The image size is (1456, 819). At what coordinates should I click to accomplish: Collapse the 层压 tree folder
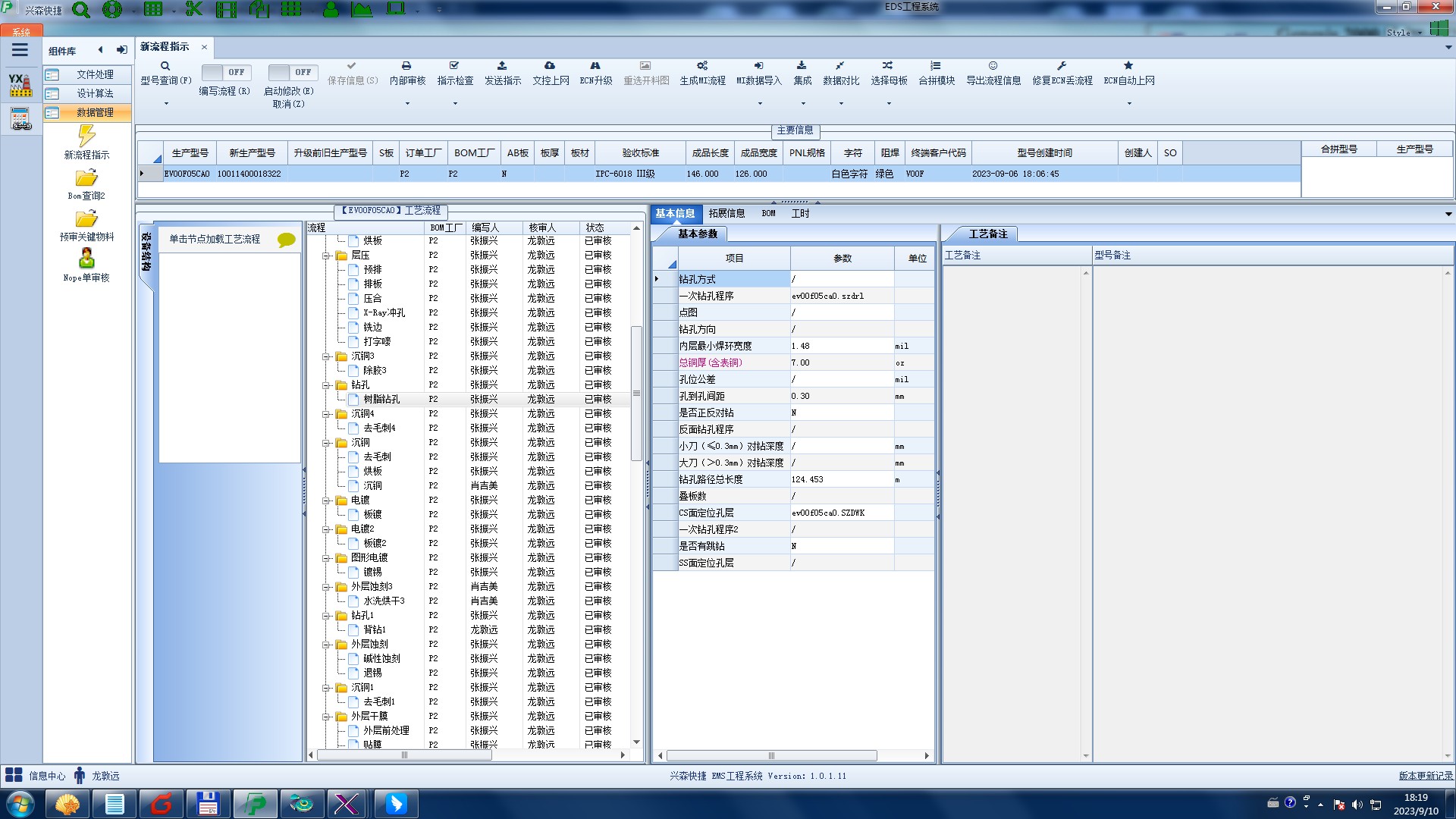pyautogui.click(x=326, y=256)
